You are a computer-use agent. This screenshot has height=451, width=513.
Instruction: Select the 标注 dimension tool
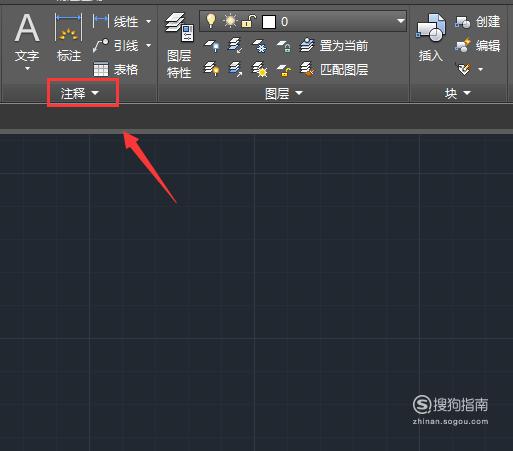pos(69,37)
